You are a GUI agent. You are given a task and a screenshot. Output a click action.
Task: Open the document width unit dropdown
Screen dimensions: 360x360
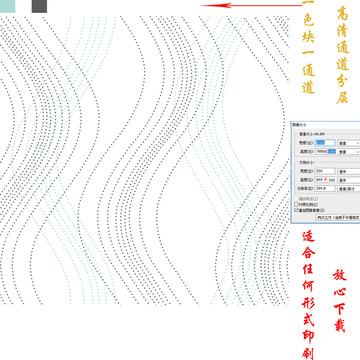tap(349, 171)
